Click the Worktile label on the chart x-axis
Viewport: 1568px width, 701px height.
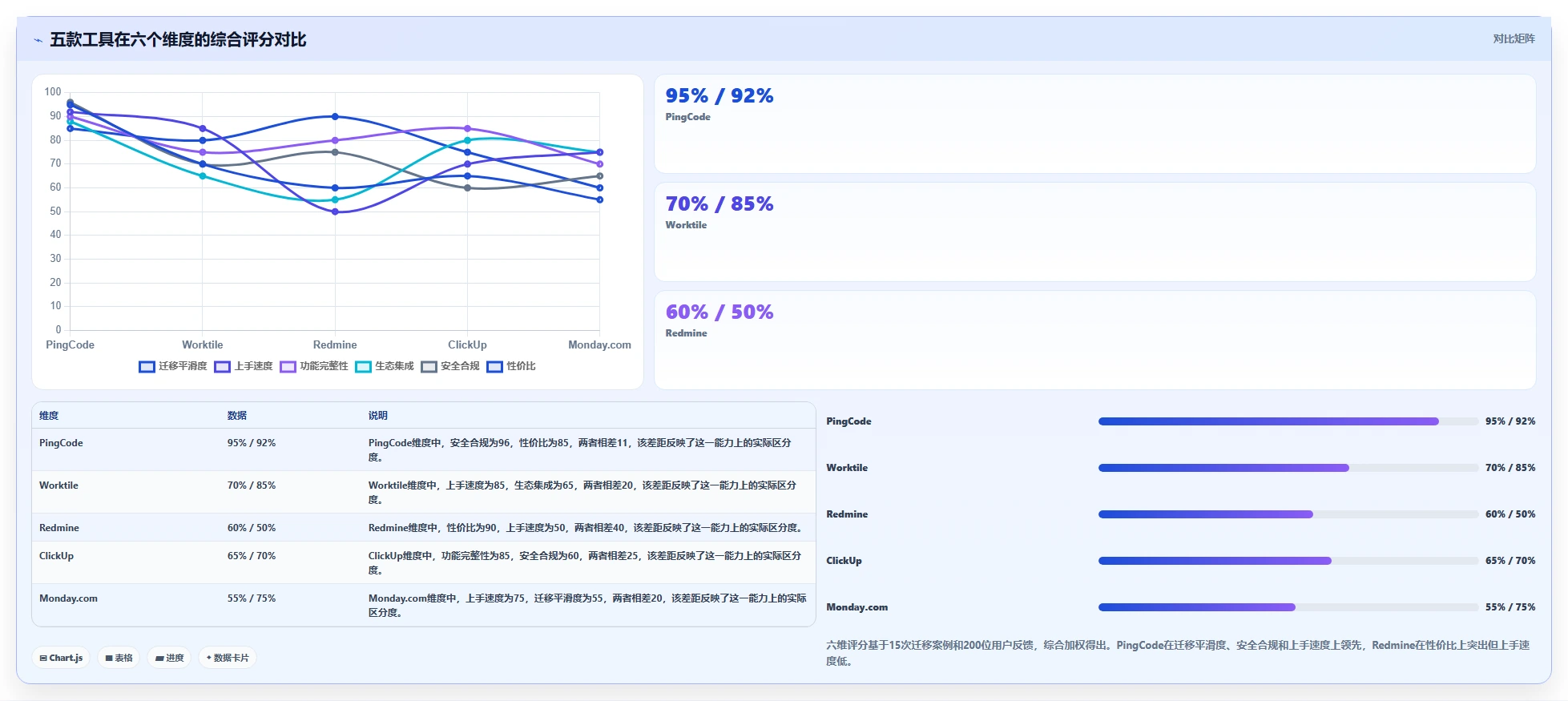(203, 345)
